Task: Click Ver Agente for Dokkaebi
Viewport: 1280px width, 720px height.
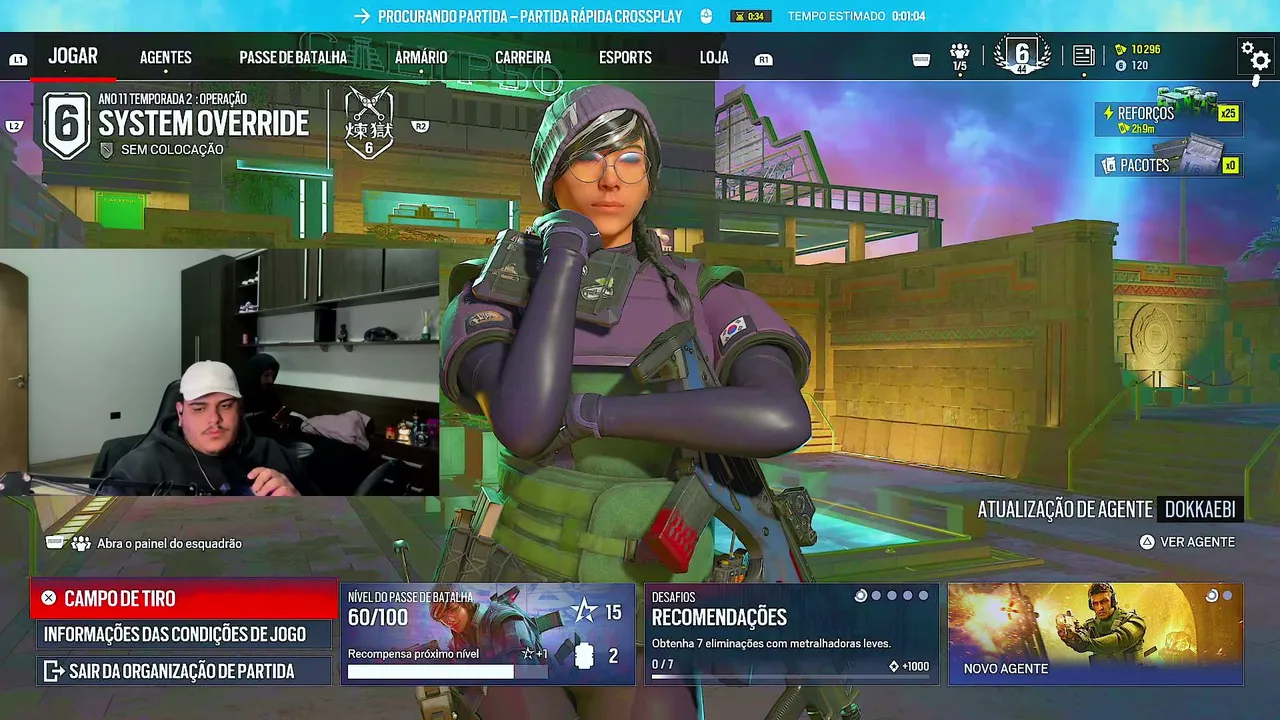Action: tap(1187, 542)
